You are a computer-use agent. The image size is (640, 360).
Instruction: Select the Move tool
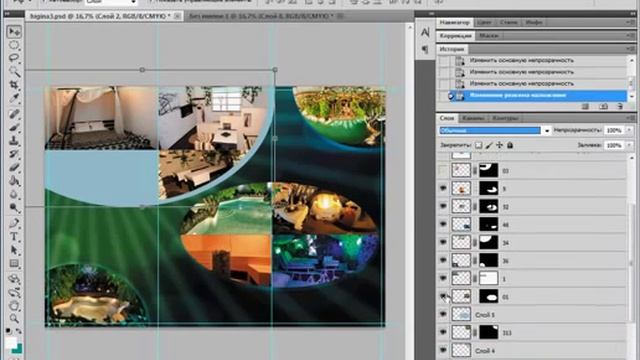coord(14,31)
